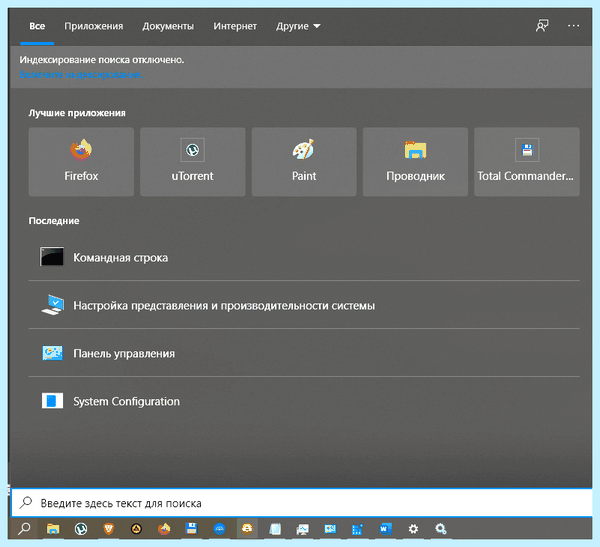The width and height of the screenshot is (600, 547).
Task: Click the feedback icon in search header
Action: (542, 26)
